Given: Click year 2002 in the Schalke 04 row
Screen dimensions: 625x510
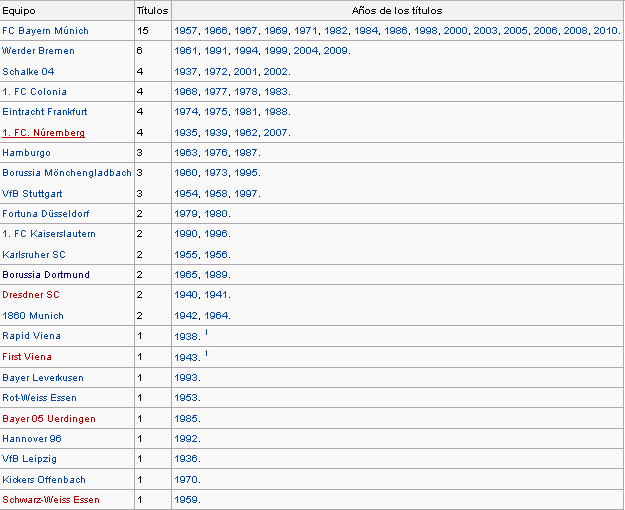Looking at the screenshot, I should [x=275, y=71].
